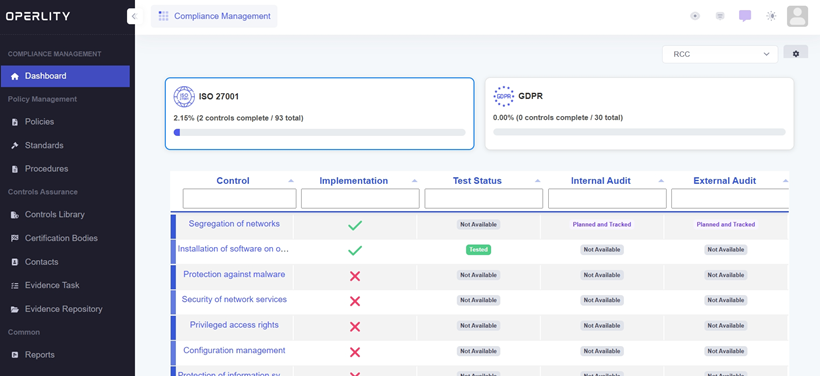Go to Dashboard in sidebar

[x=65, y=76]
